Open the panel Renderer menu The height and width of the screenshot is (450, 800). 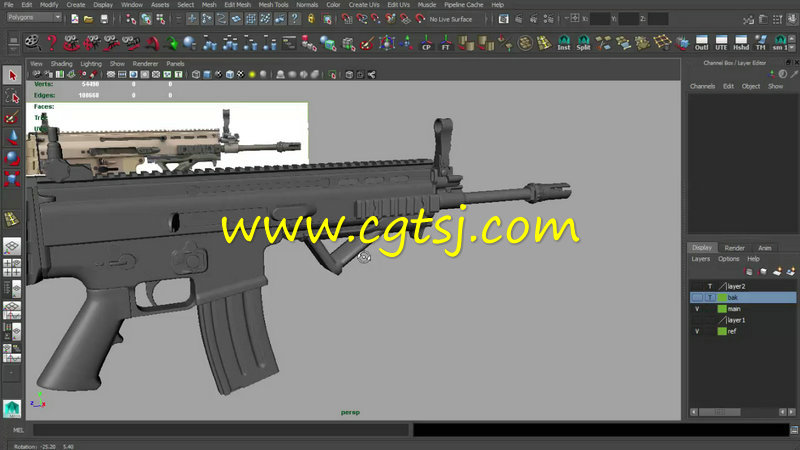(145, 64)
